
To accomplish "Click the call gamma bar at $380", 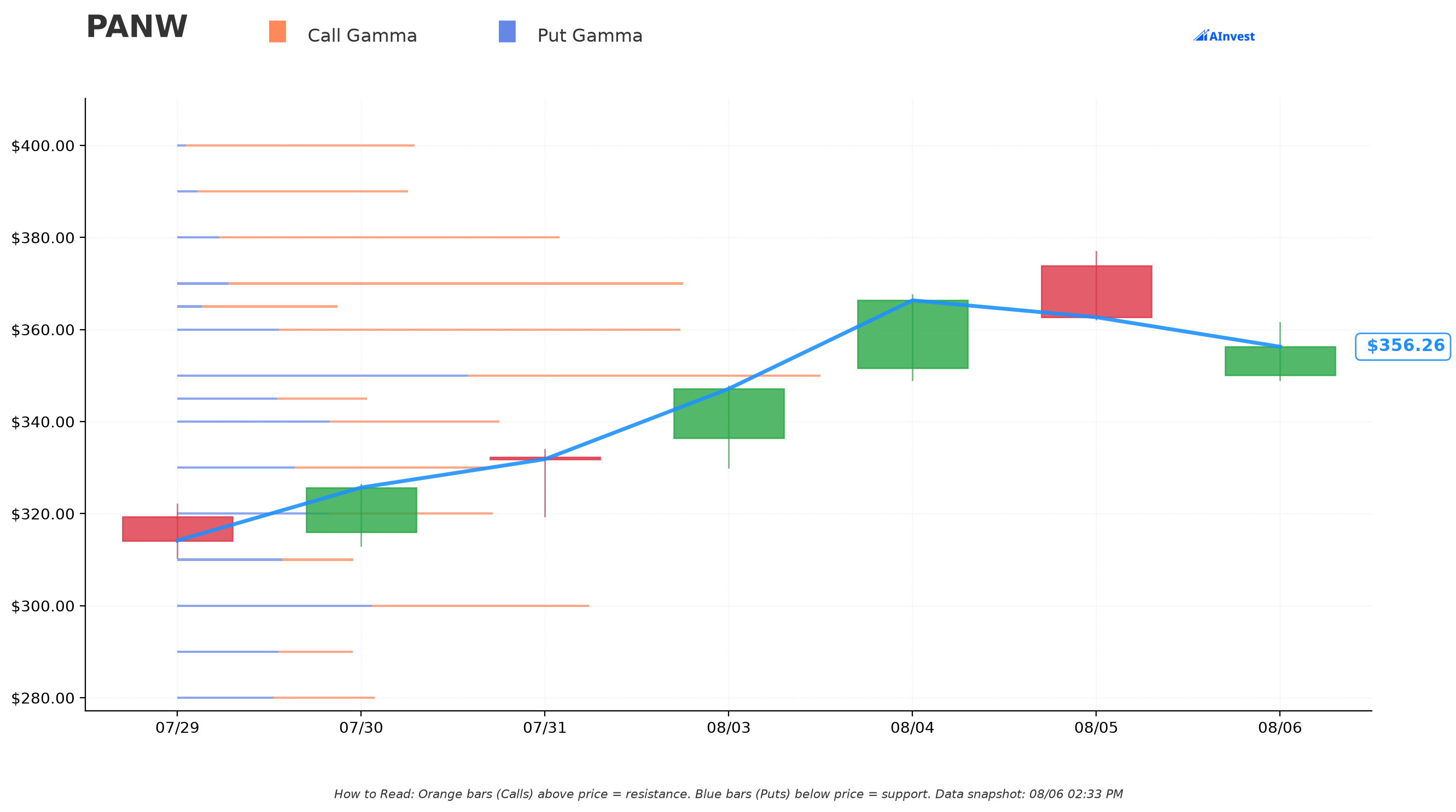I will click(x=389, y=237).
